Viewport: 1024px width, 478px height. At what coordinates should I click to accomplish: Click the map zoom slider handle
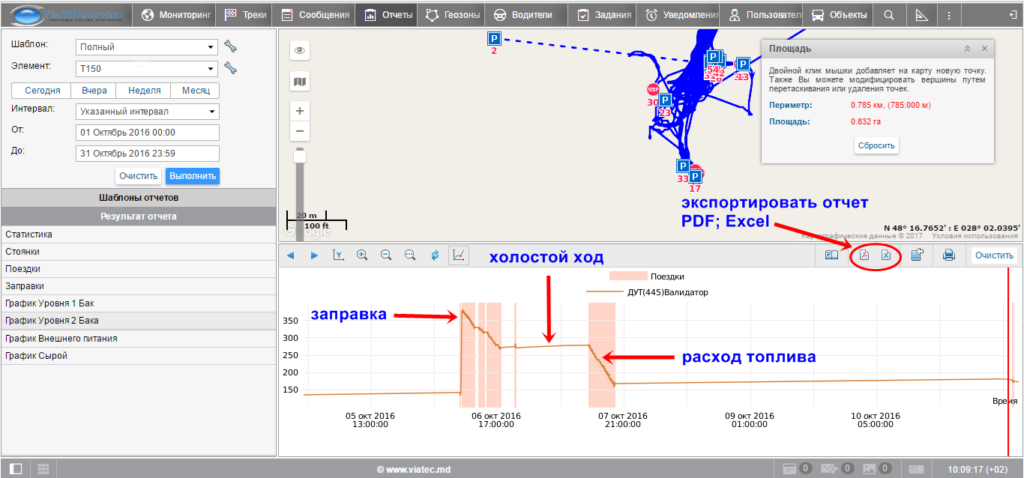coord(299,155)
